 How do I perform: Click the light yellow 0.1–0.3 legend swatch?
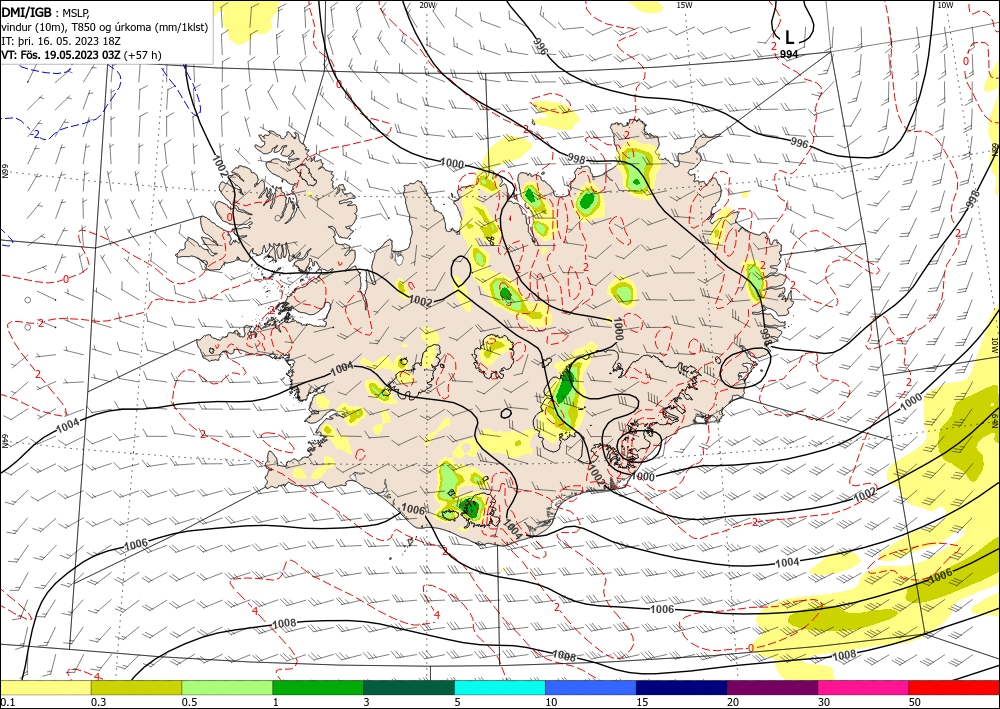pyautogui.click(x=45, y=687)
